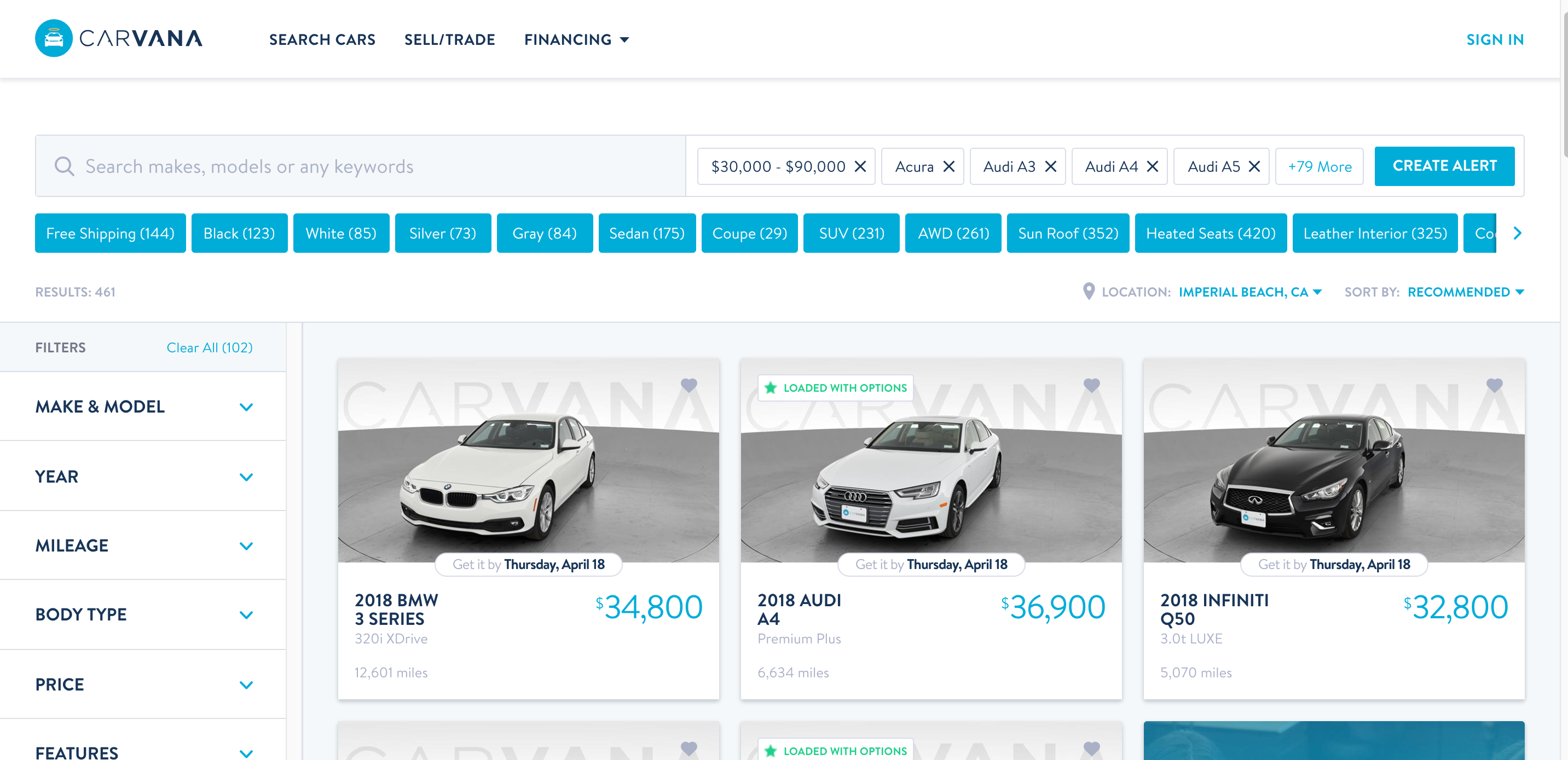Open the 2018 BMW 3 Series photo

[528, 461]
